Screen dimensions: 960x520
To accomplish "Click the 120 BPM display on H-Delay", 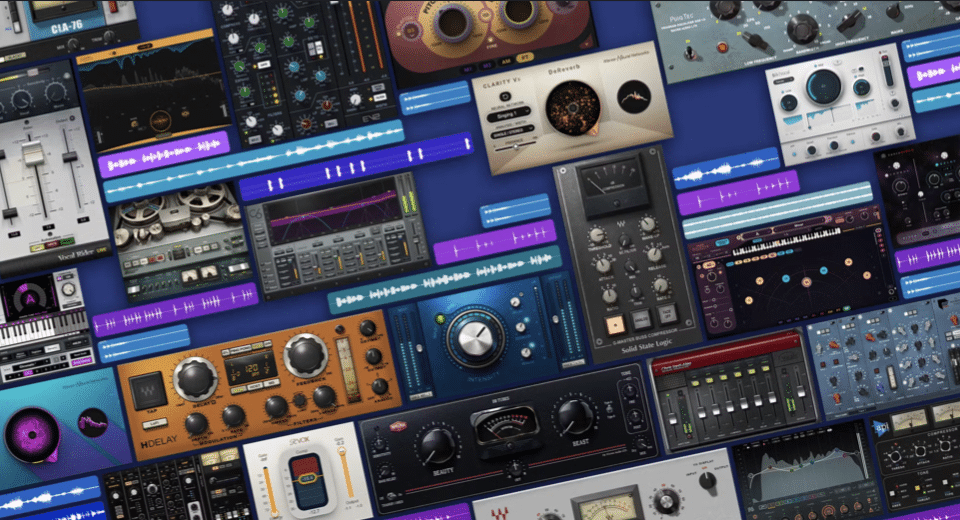I will [x=250, y=369].
